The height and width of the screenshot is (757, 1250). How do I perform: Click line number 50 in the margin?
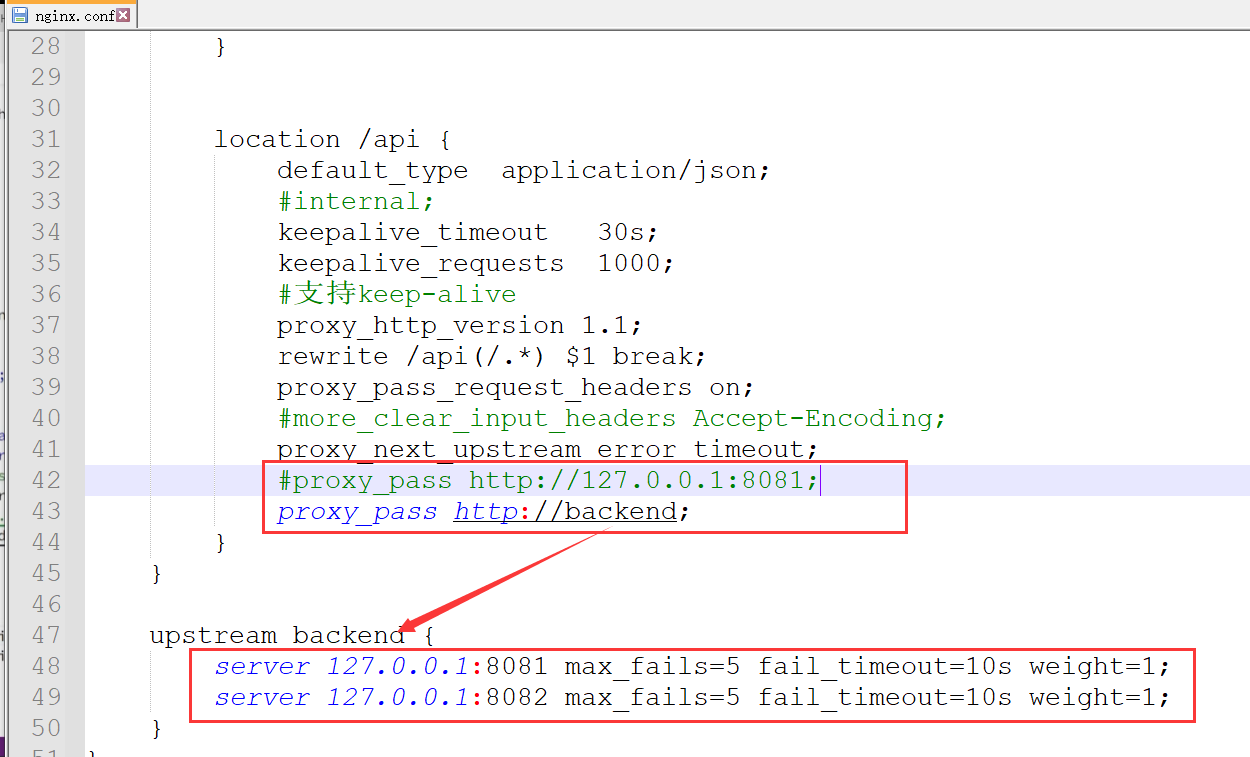coord(45,728)
